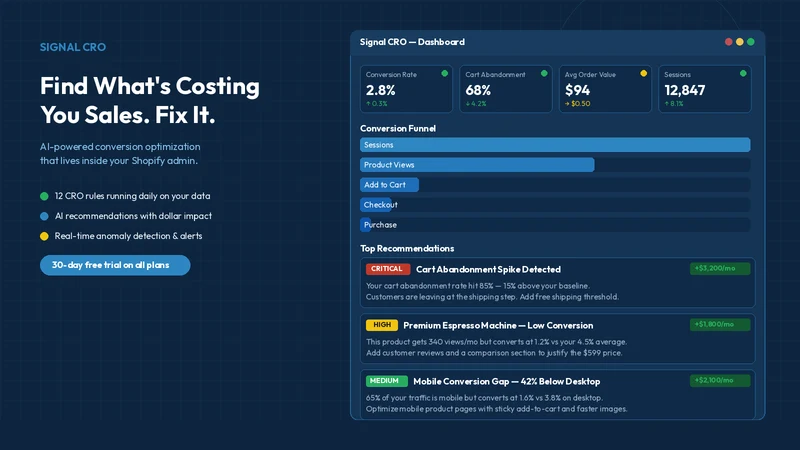Screen dimensions: 800x450
Task: Click the Sessions card green status dot
Action: 743,73
